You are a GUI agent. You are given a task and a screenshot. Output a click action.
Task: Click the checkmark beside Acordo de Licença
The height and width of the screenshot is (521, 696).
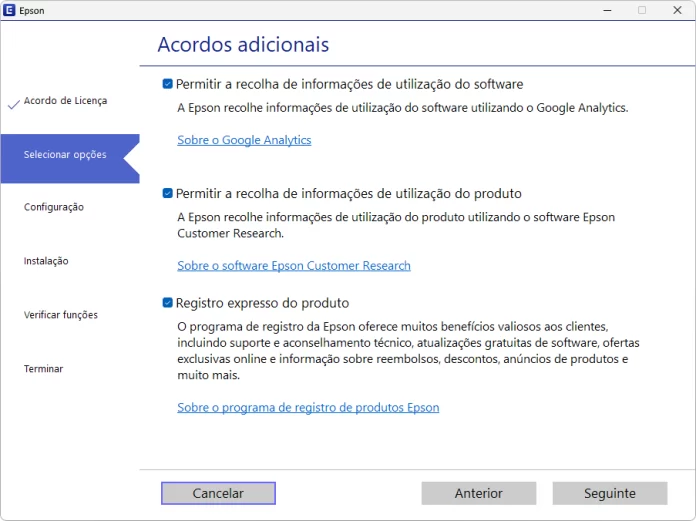click(x=14, y=104)
